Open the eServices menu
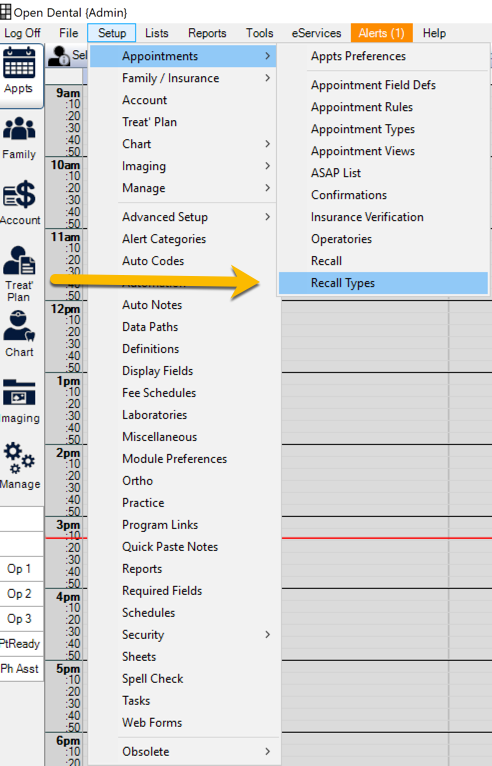 pyautogui.click(x=317, y=33)
